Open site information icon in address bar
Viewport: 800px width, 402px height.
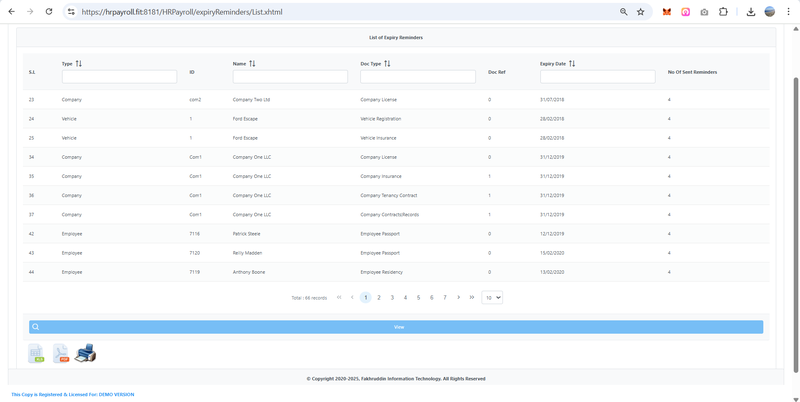(x=71, y=12)
